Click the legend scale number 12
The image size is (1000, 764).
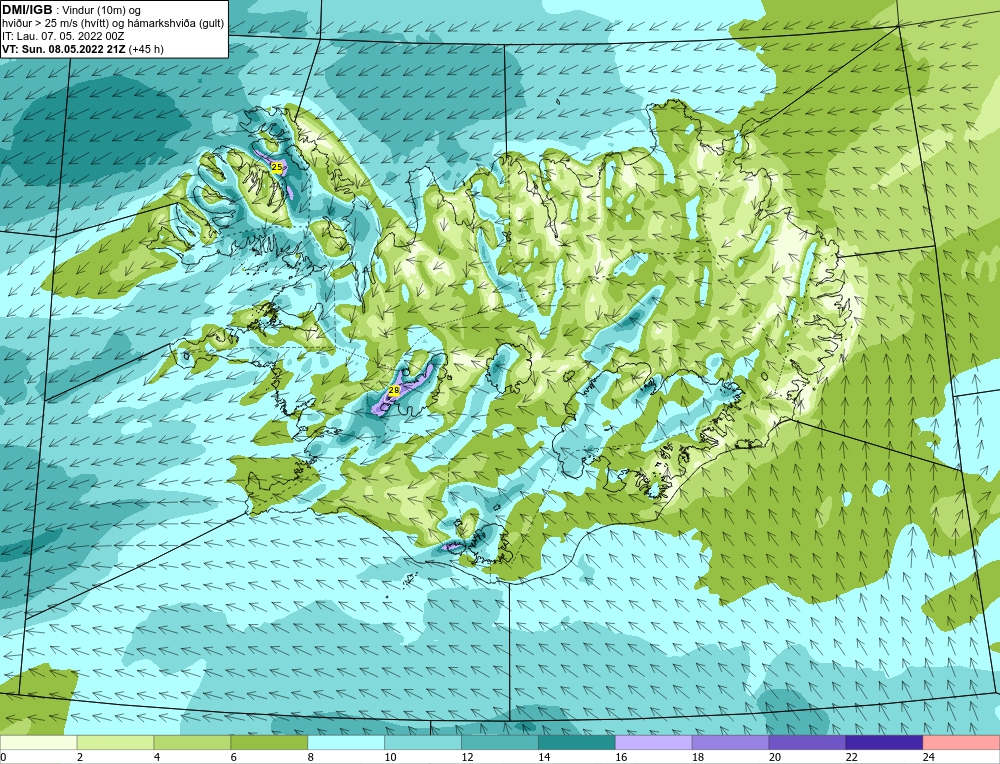[x=467, y=757]
